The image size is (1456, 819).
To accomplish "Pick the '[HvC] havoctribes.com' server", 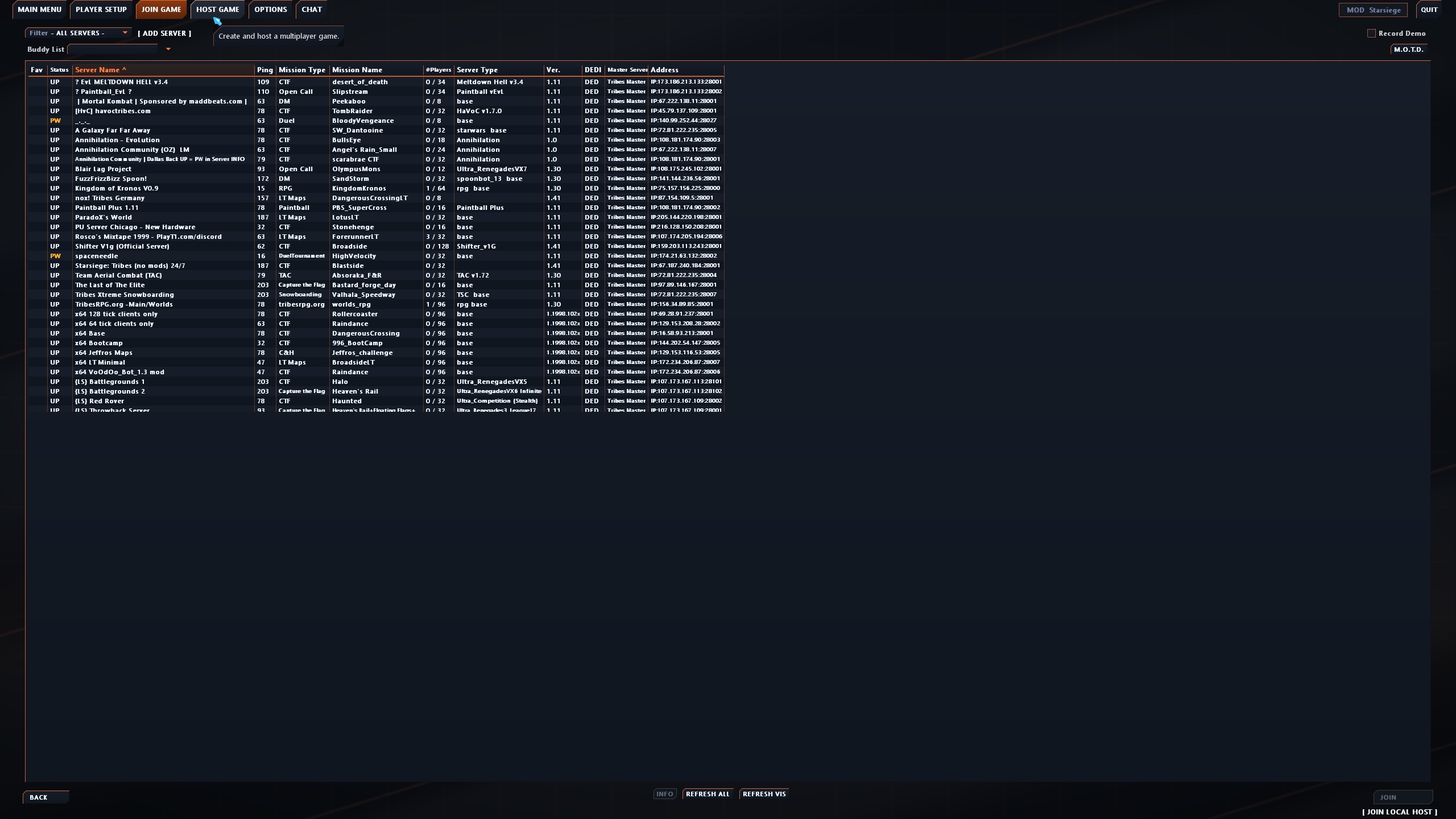I will click(x=376, y=111).
